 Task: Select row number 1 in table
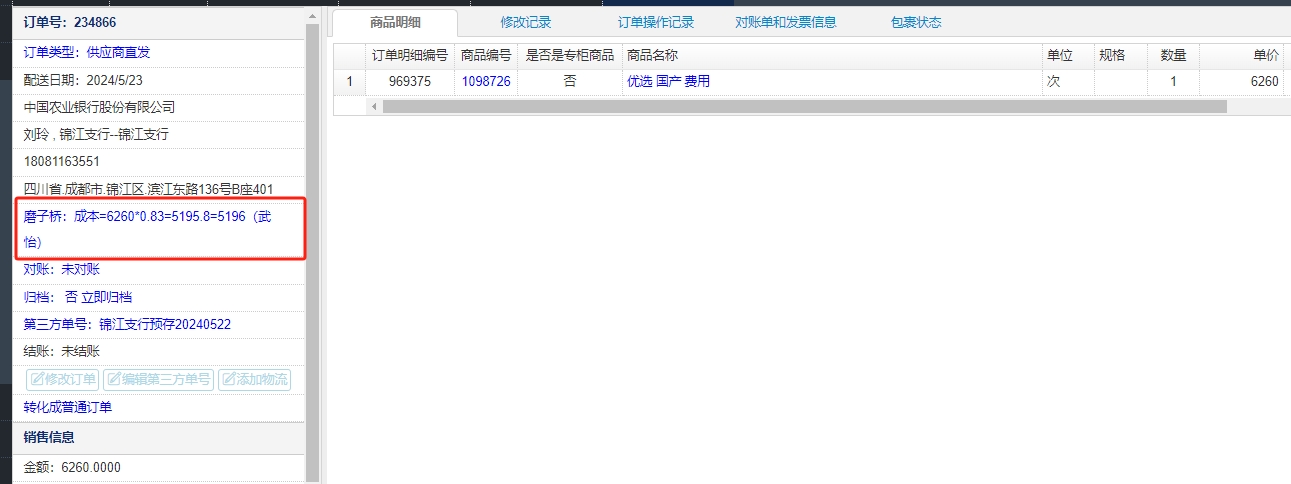[x=349, y=82]
